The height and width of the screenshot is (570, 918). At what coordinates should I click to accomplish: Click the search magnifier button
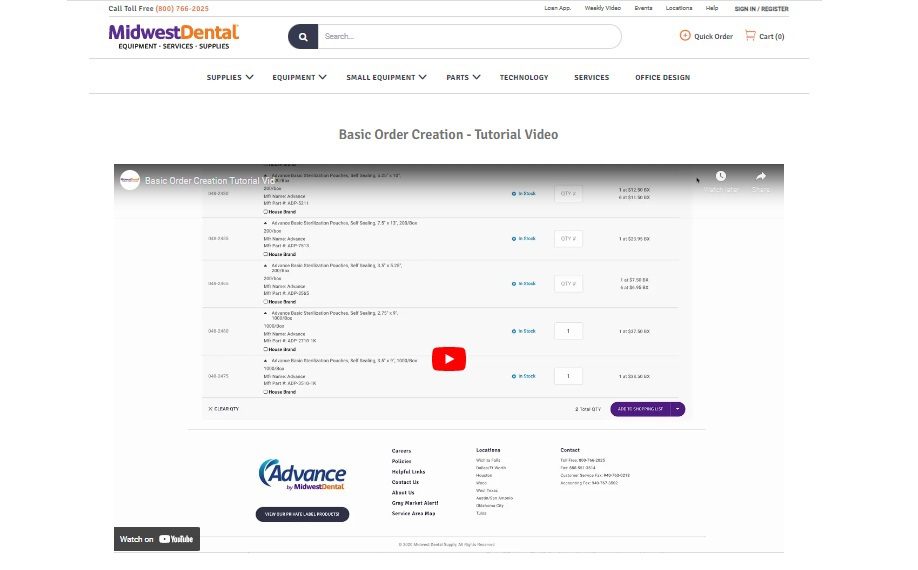(x=303, y=36)
